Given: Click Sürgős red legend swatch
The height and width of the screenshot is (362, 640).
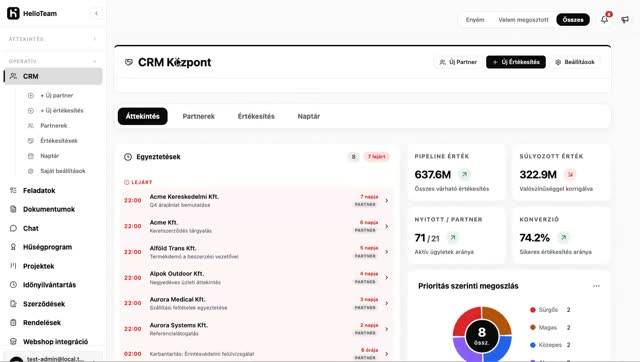Looking at the screenshot, I should pyautogui.click(x=533, y=310).
